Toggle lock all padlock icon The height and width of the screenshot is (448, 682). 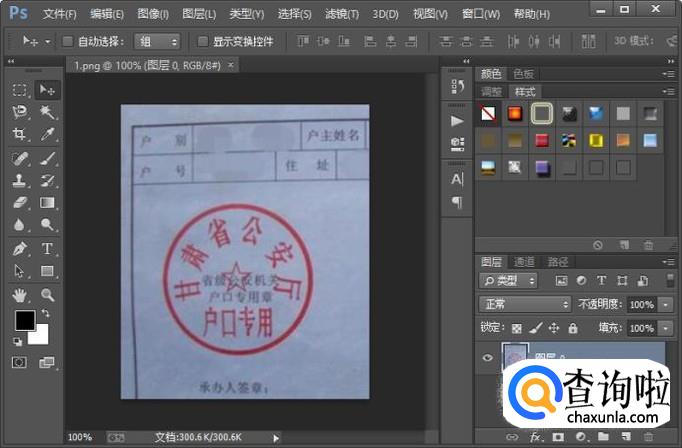[x=573, y=328]
